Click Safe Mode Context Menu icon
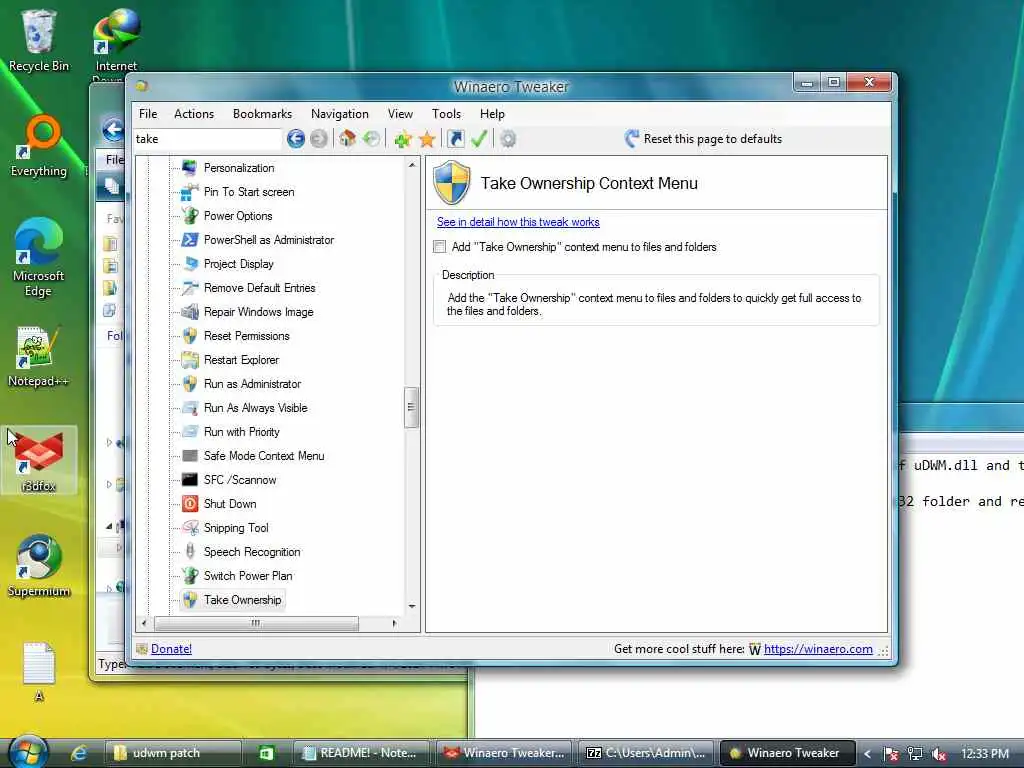1024x768 pixels. 189,456
